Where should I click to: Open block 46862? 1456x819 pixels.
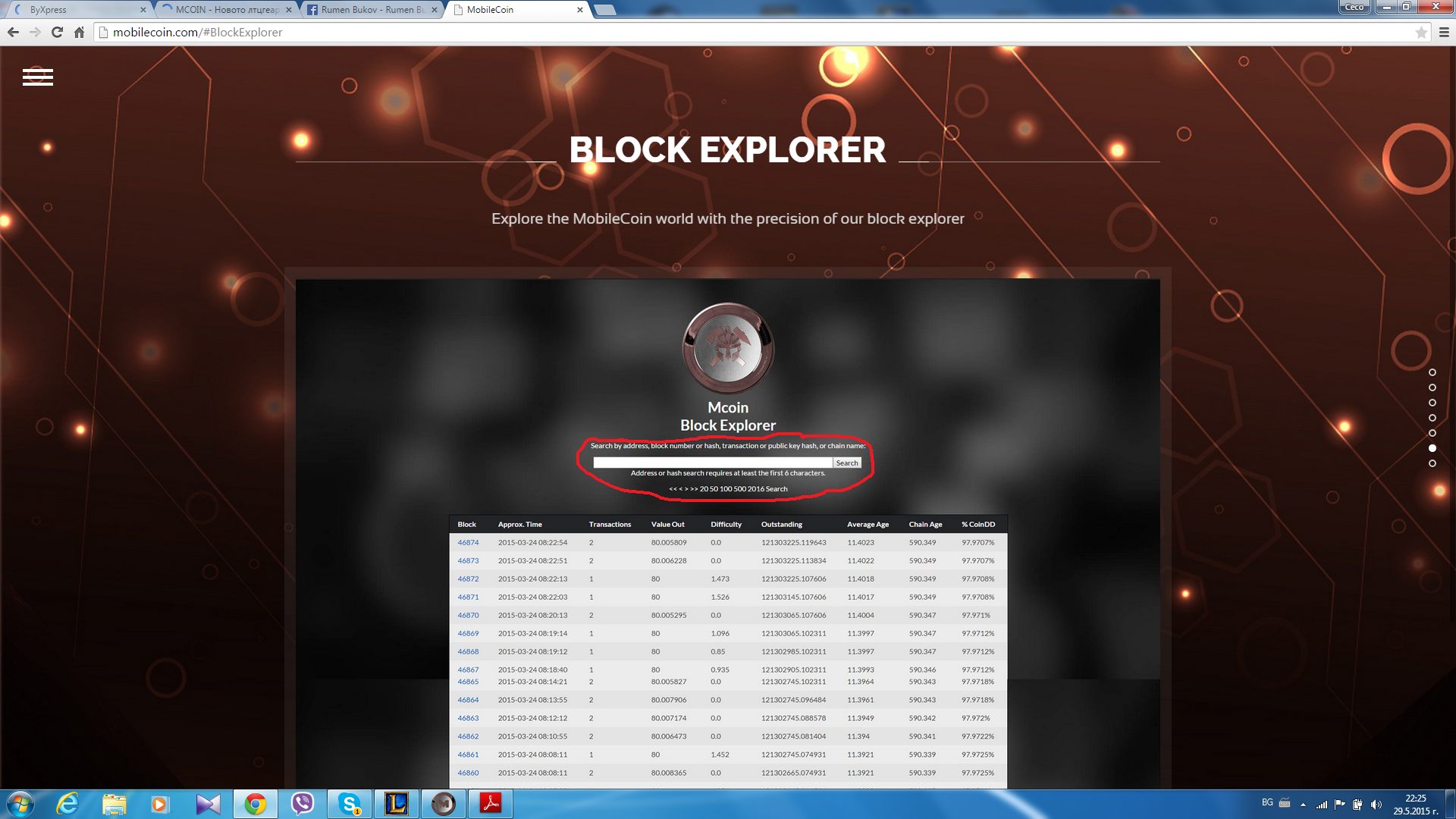[x=468, y=736]
